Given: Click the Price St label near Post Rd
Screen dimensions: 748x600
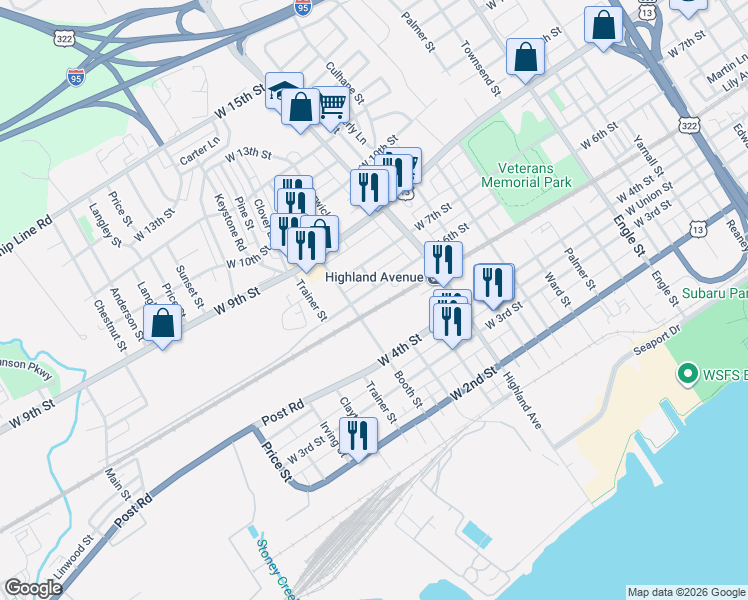Looking at the screenshot, I should tap(276, 461).
